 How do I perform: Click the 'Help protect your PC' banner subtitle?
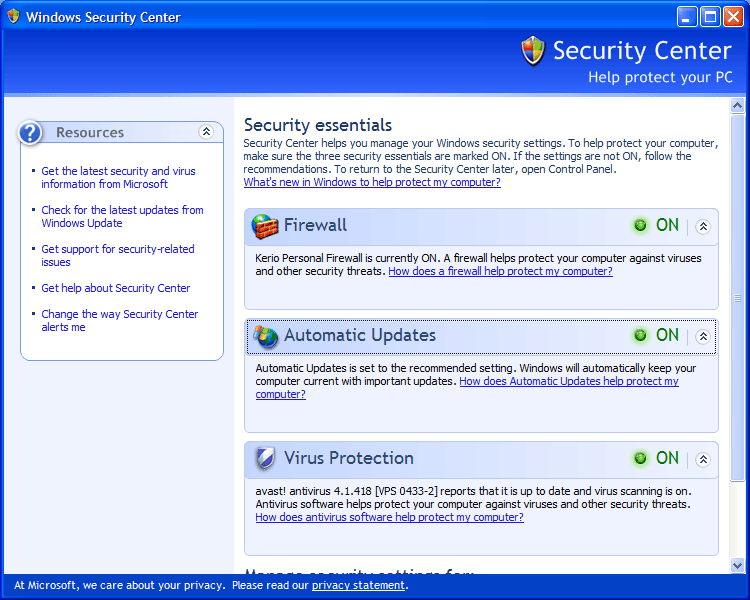click(660, 77)
